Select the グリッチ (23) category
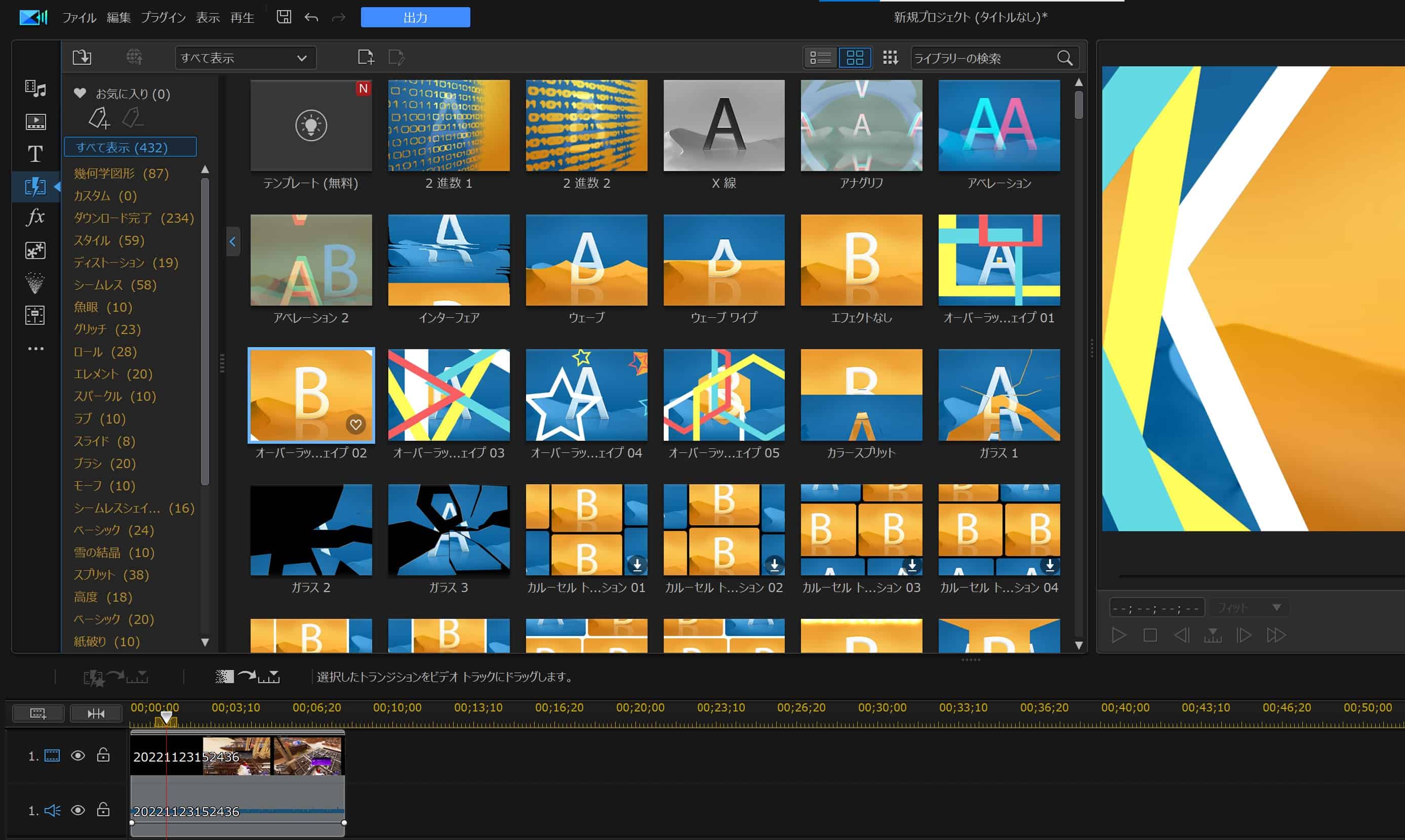1405x840 pixels. [107, 329]
